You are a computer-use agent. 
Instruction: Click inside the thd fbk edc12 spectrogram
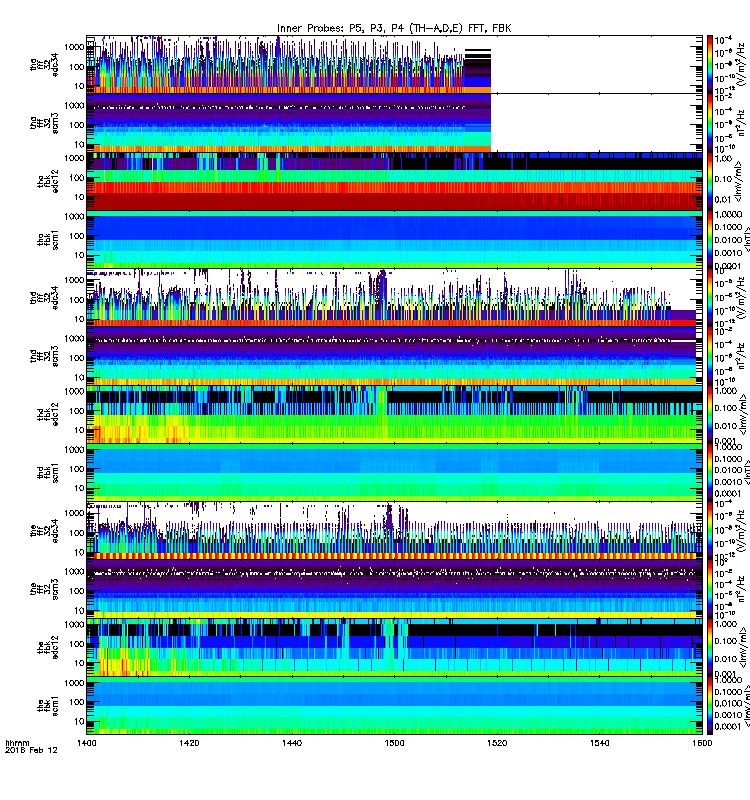coord(394,414)
